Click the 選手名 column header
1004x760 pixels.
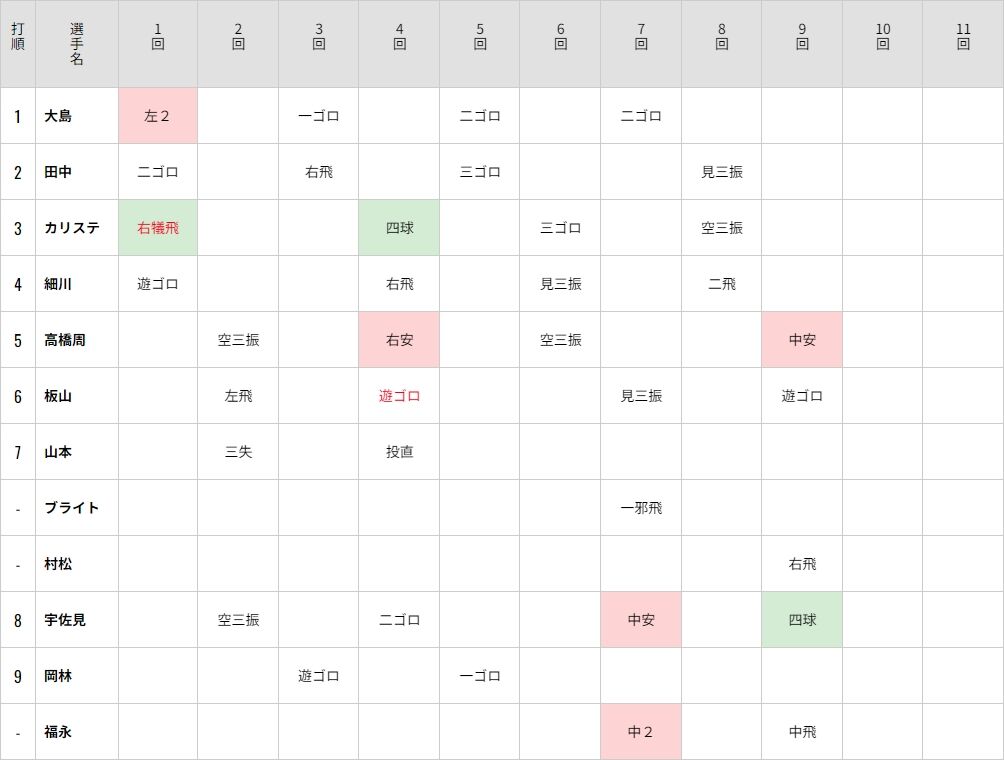[77, 44]
